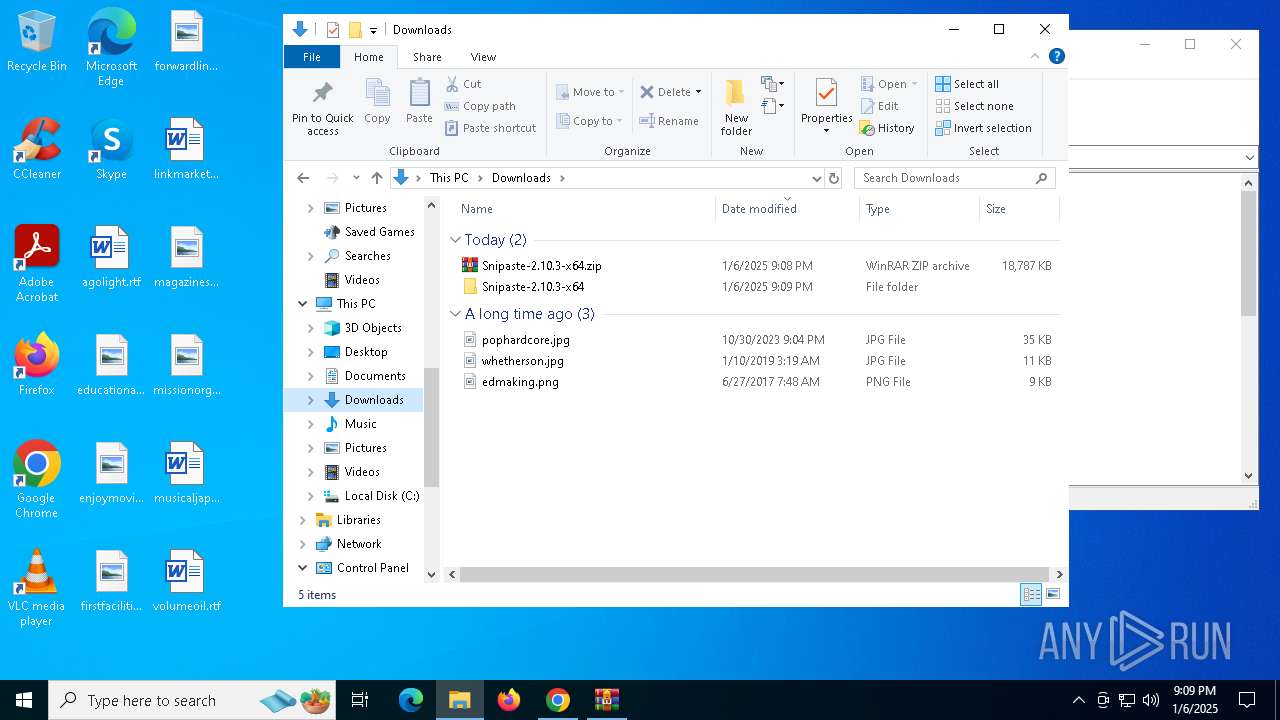
Task: Click navigation pane scroll down arrow
Action: [432, 574]
